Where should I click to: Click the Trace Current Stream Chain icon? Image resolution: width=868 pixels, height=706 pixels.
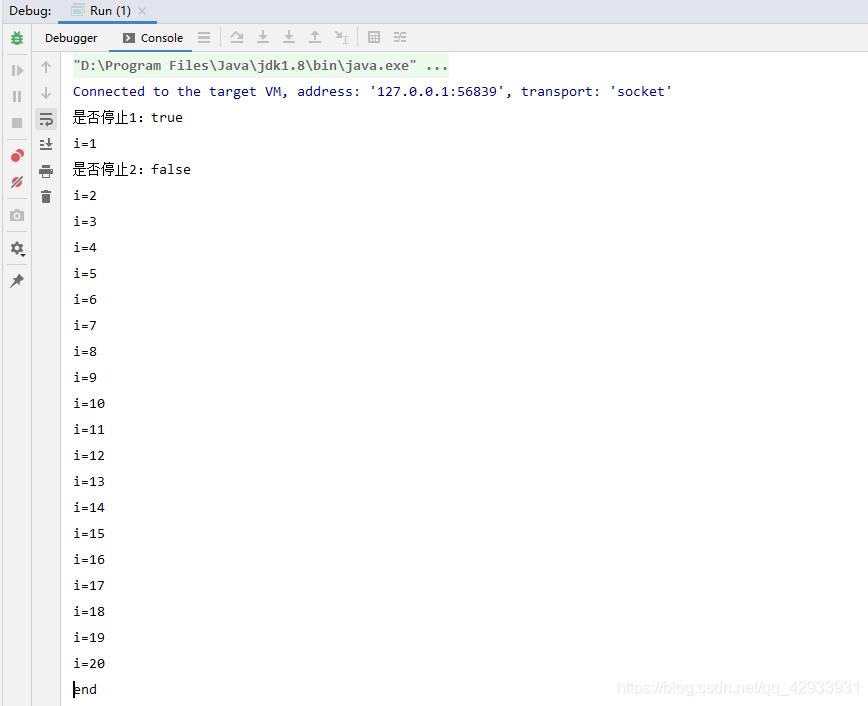click(400, 37)
